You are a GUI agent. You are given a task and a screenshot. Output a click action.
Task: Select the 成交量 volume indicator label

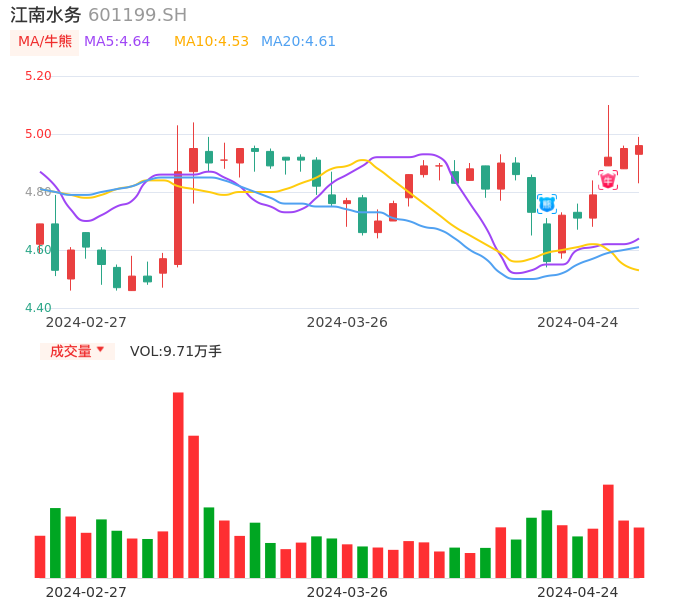point(70,351)
